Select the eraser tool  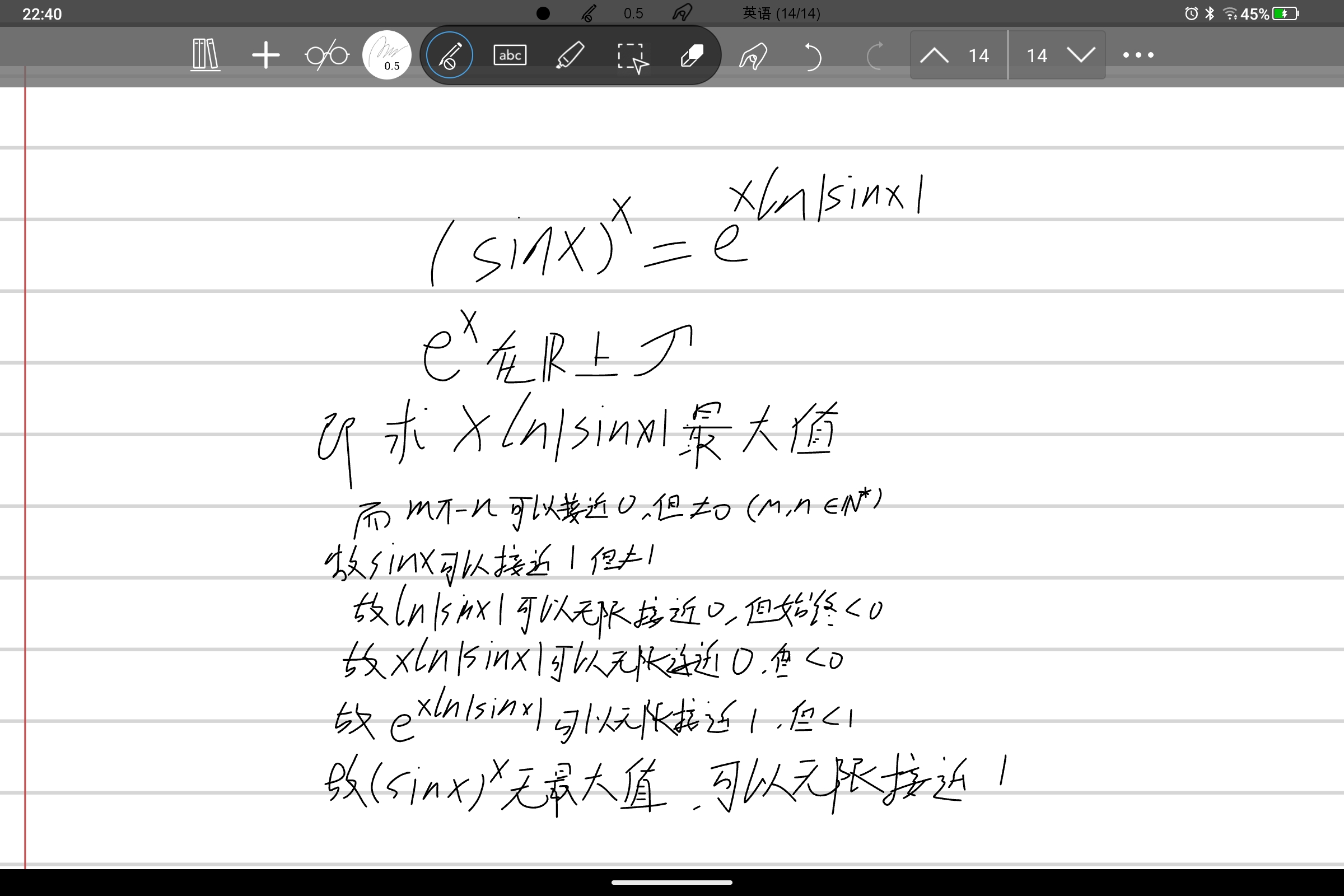coord(692,55)
